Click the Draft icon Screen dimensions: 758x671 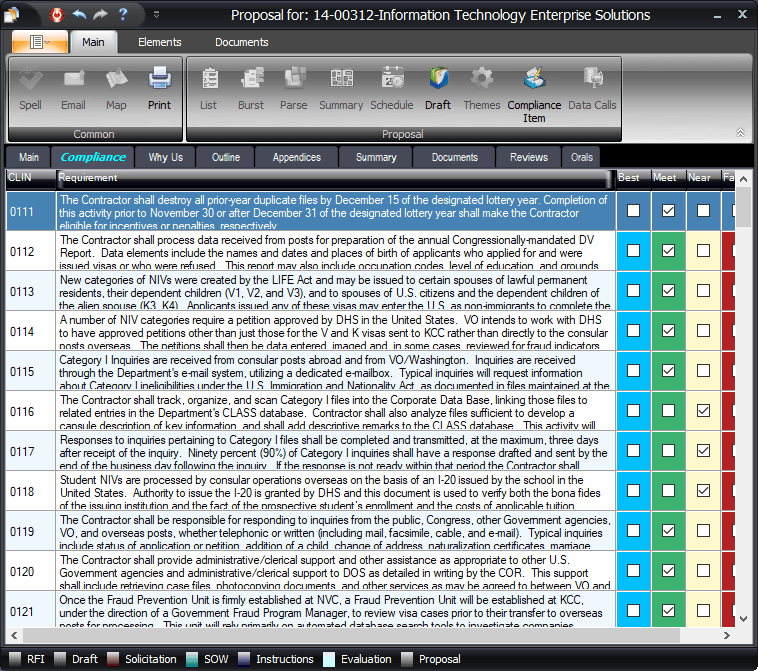tap(438, 78)
